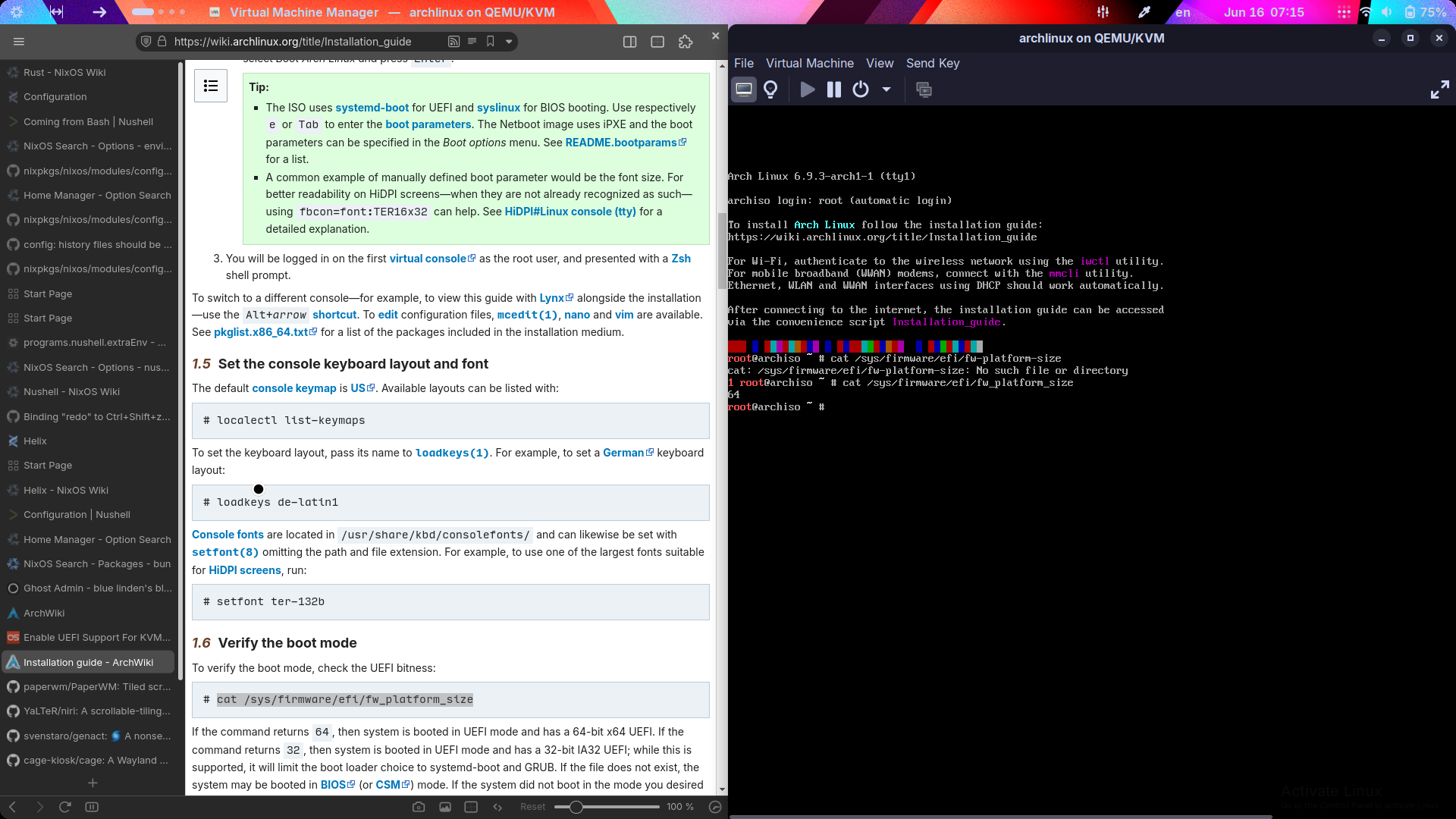Open the File menu in virt-manager
This screenshot has height=819, width=1456.
[x=744, y=63]
